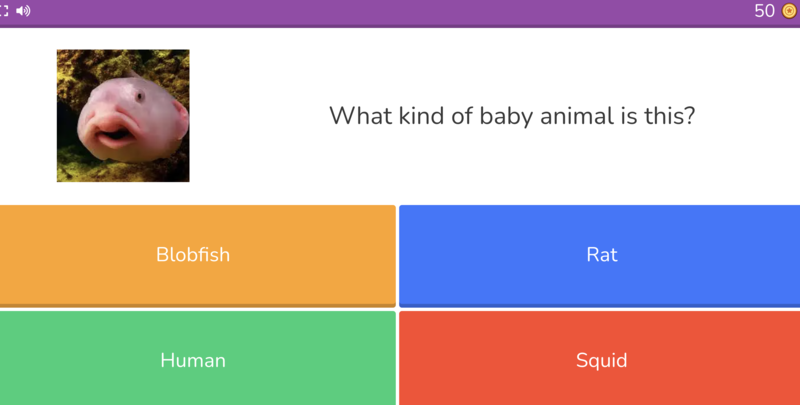Click the blobfish photo thumbnail

[x=123, y=116]
